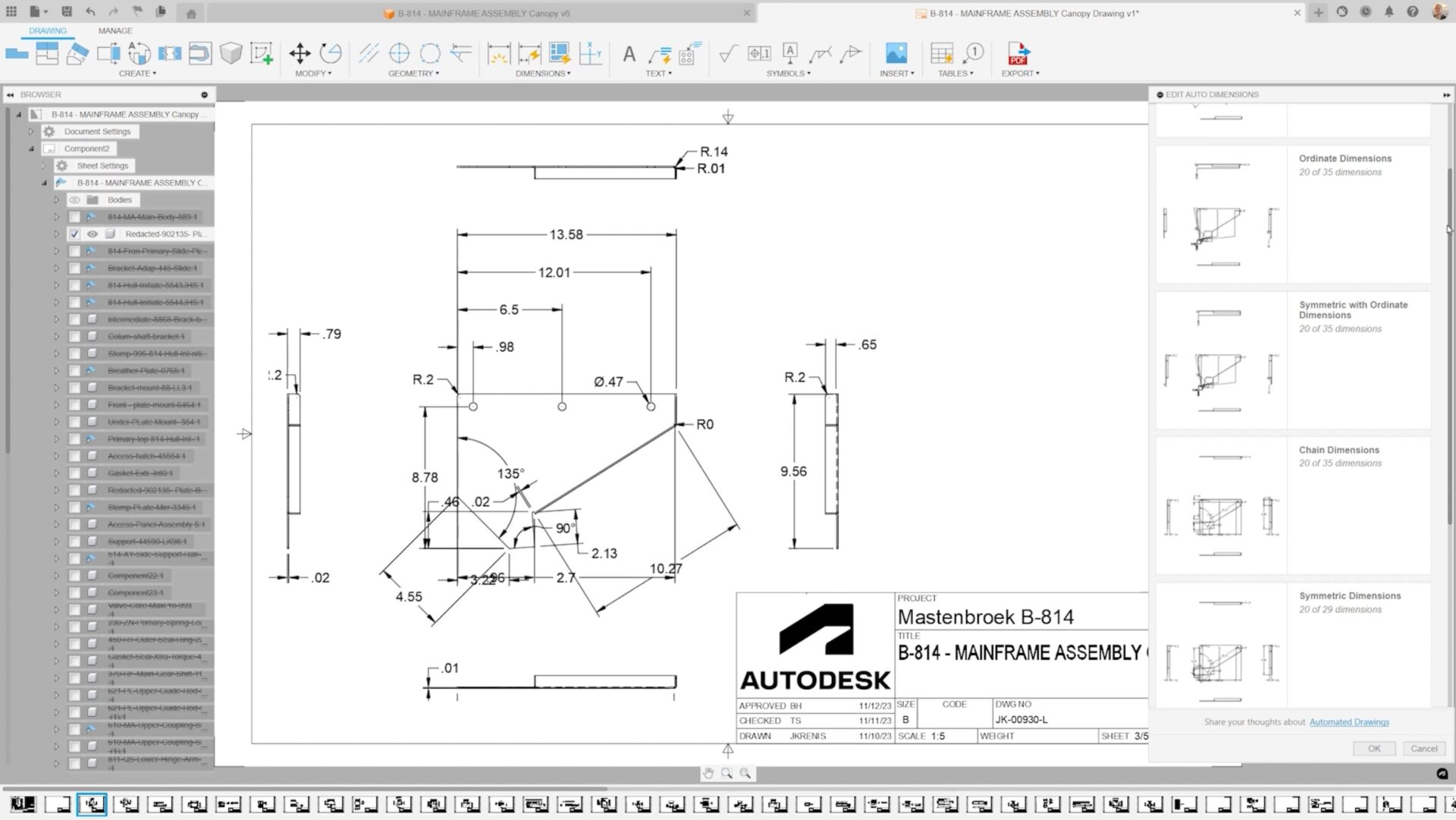
Task: Click the Surface Texture symbol tool
Action: (727, 53)
